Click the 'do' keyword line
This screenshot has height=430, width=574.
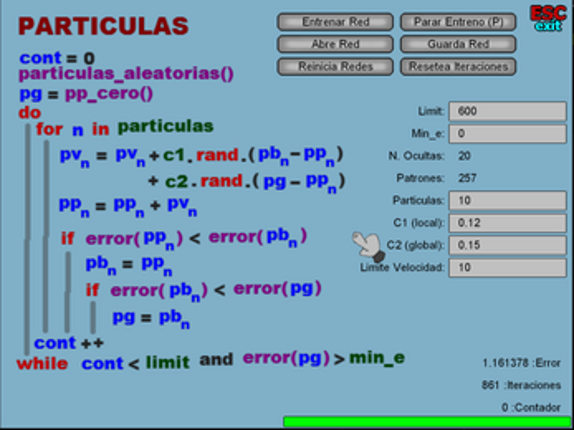coord(30,113)
